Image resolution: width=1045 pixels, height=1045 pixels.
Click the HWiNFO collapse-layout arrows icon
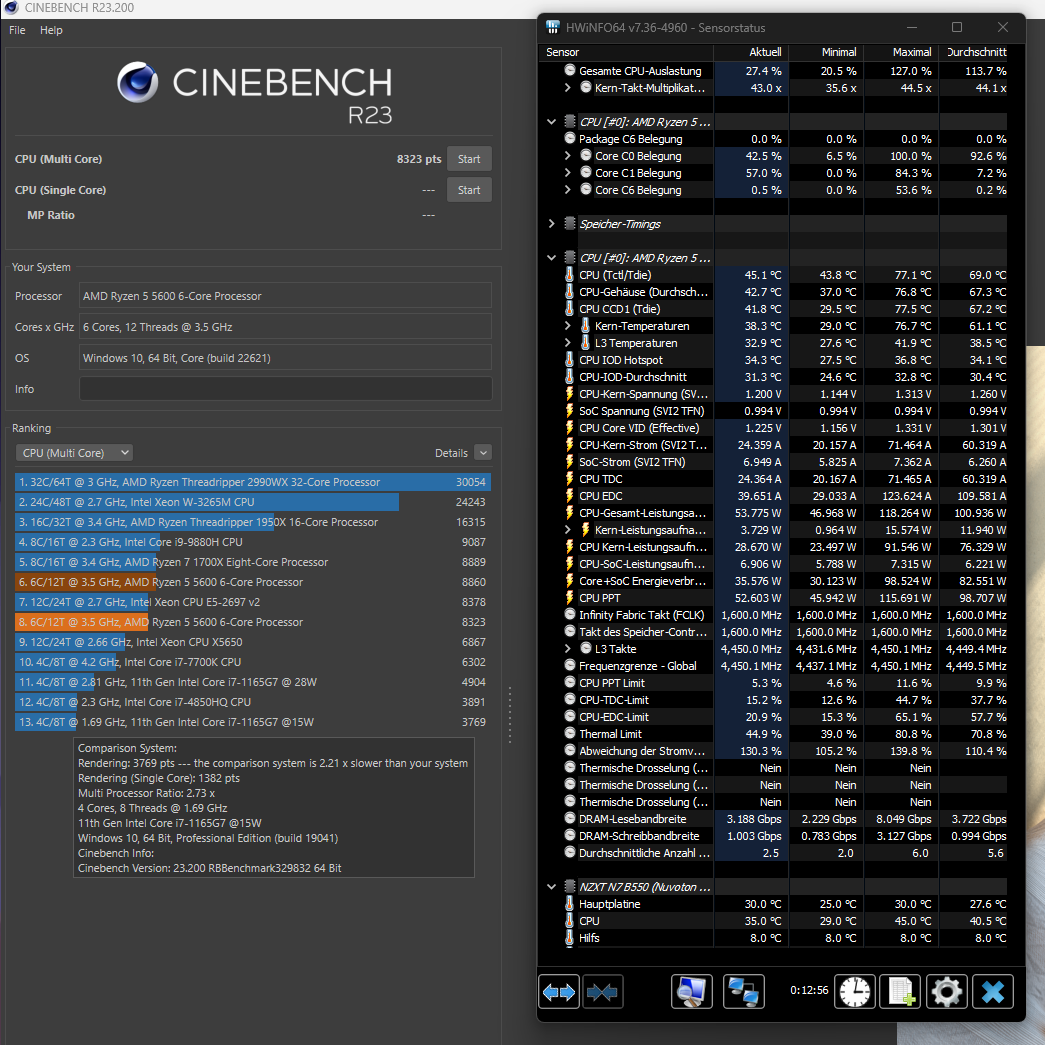(602, 992)
